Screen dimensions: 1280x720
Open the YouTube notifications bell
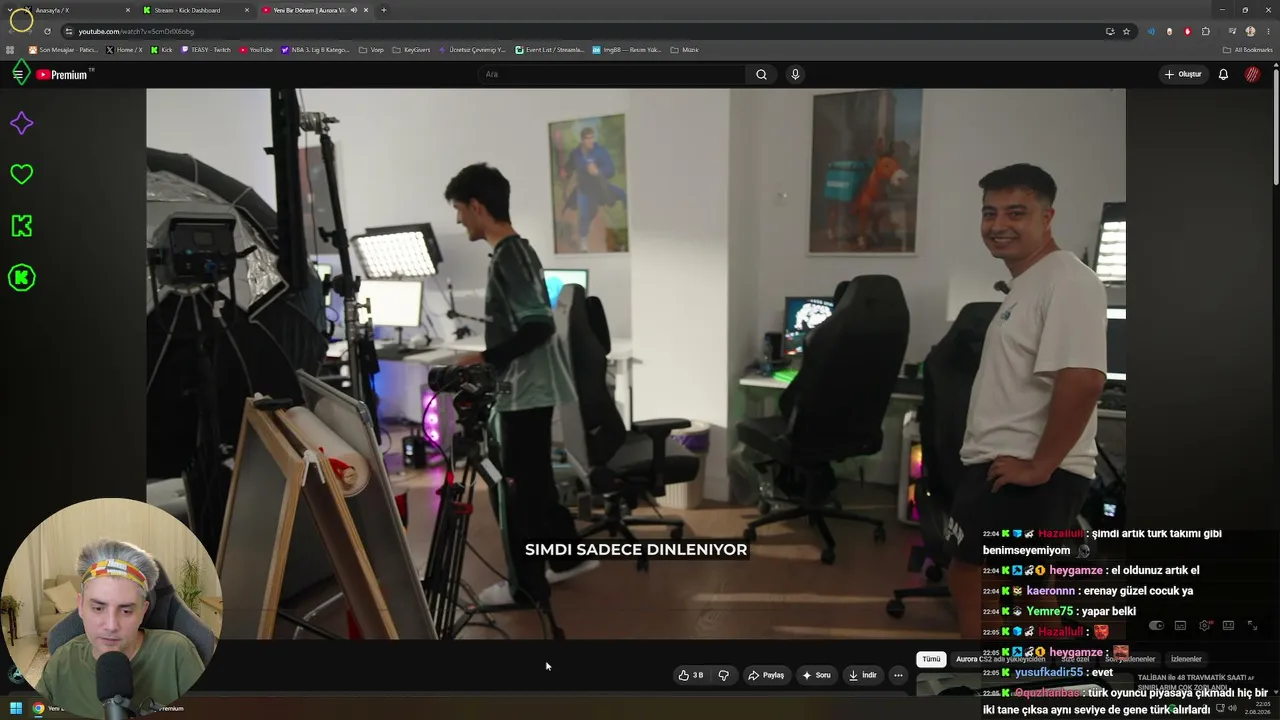(1223, 74)
